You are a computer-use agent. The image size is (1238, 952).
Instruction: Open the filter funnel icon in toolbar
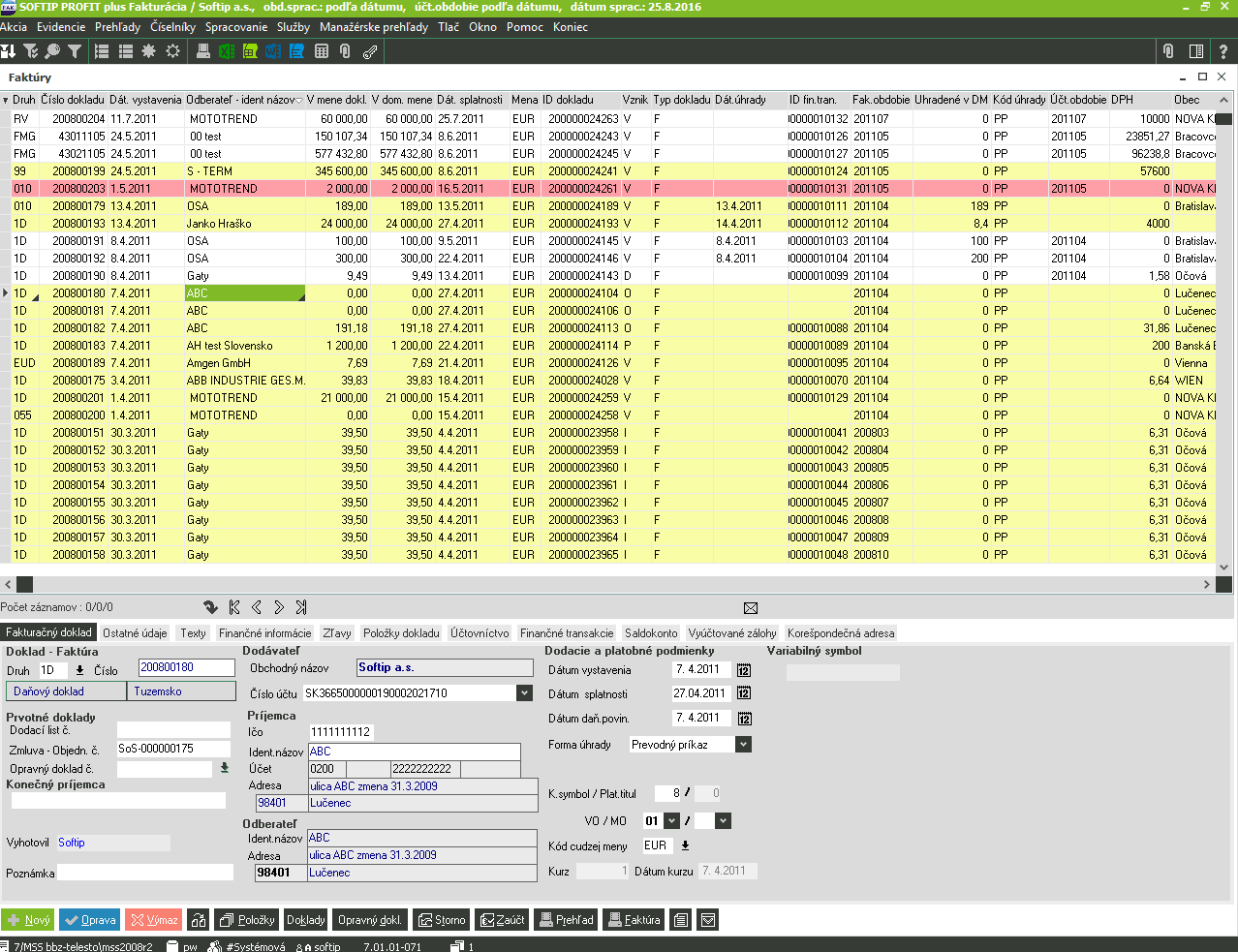click(x=75, y=51)
